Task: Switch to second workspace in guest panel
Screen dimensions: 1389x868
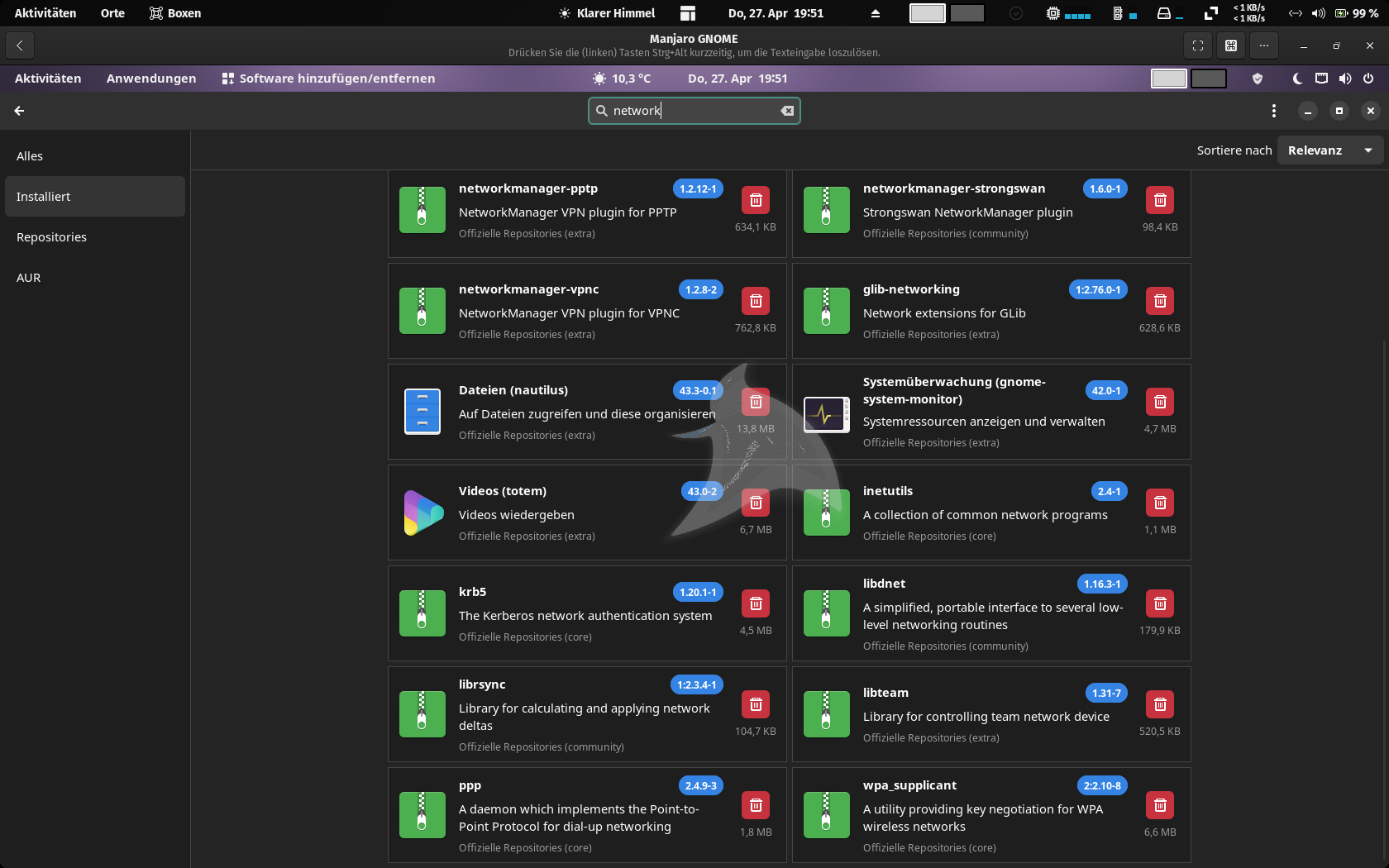Action: (x=1208, y=79)
